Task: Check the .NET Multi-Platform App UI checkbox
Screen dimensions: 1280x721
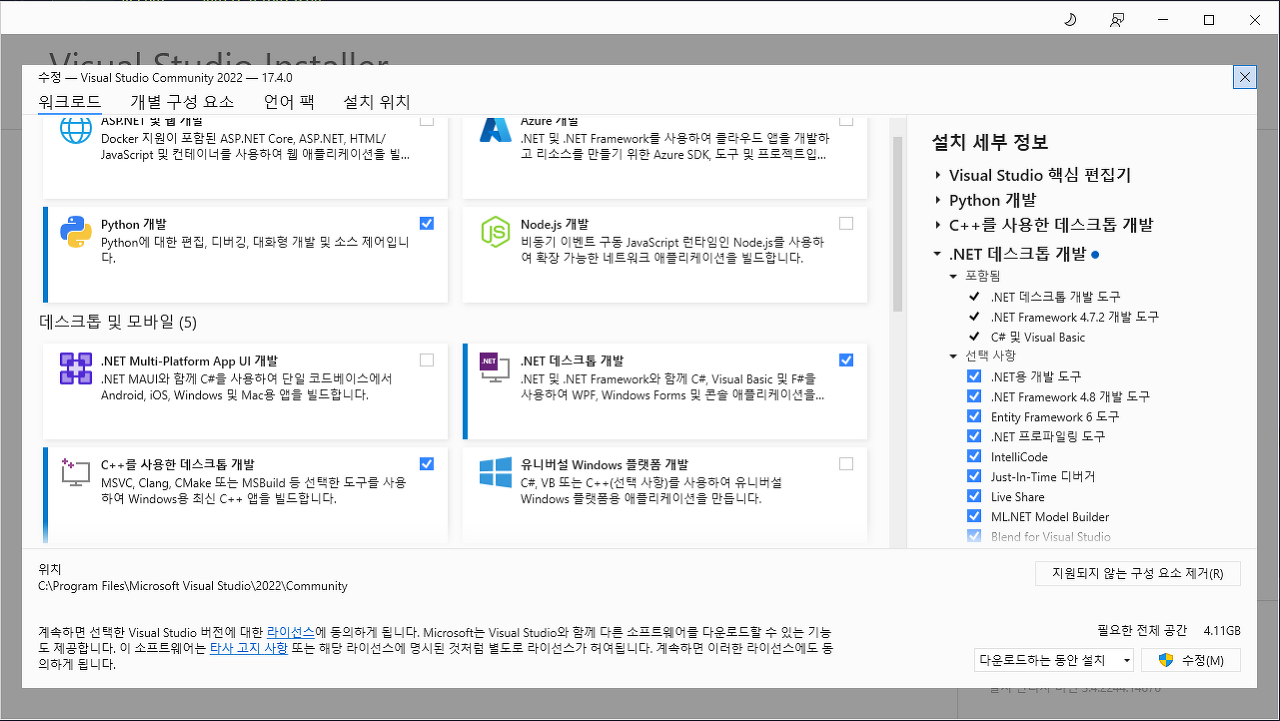Action: pyautogui.click(x=427, y=360)
